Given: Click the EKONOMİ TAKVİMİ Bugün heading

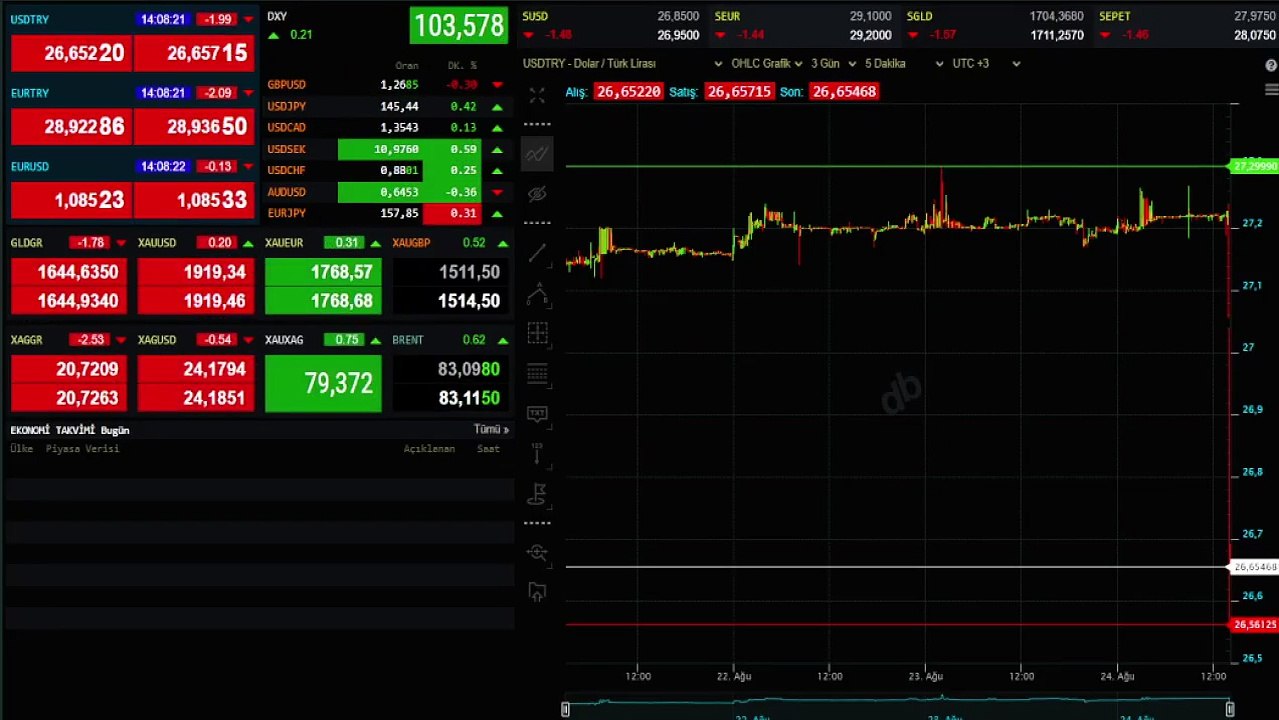Looking at the screenshot, I should coord(70,430).
